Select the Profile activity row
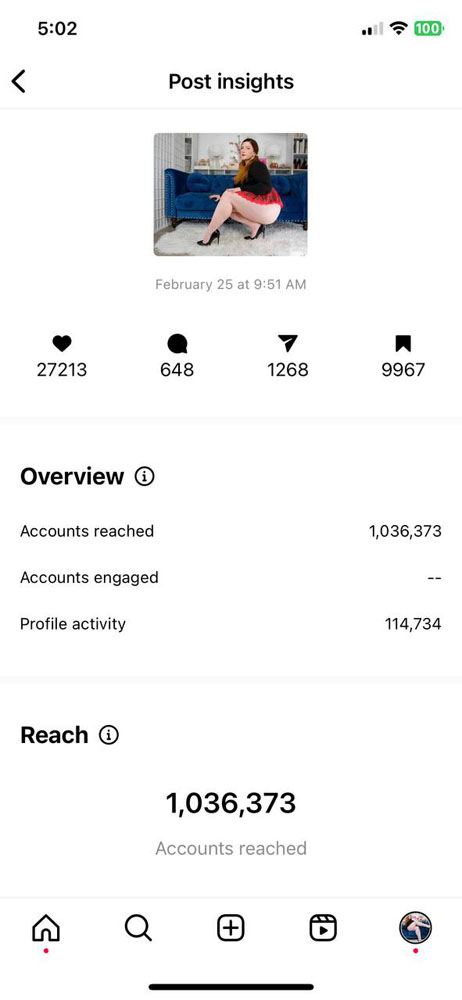462x1000 pixels. (x=231, y=624)
